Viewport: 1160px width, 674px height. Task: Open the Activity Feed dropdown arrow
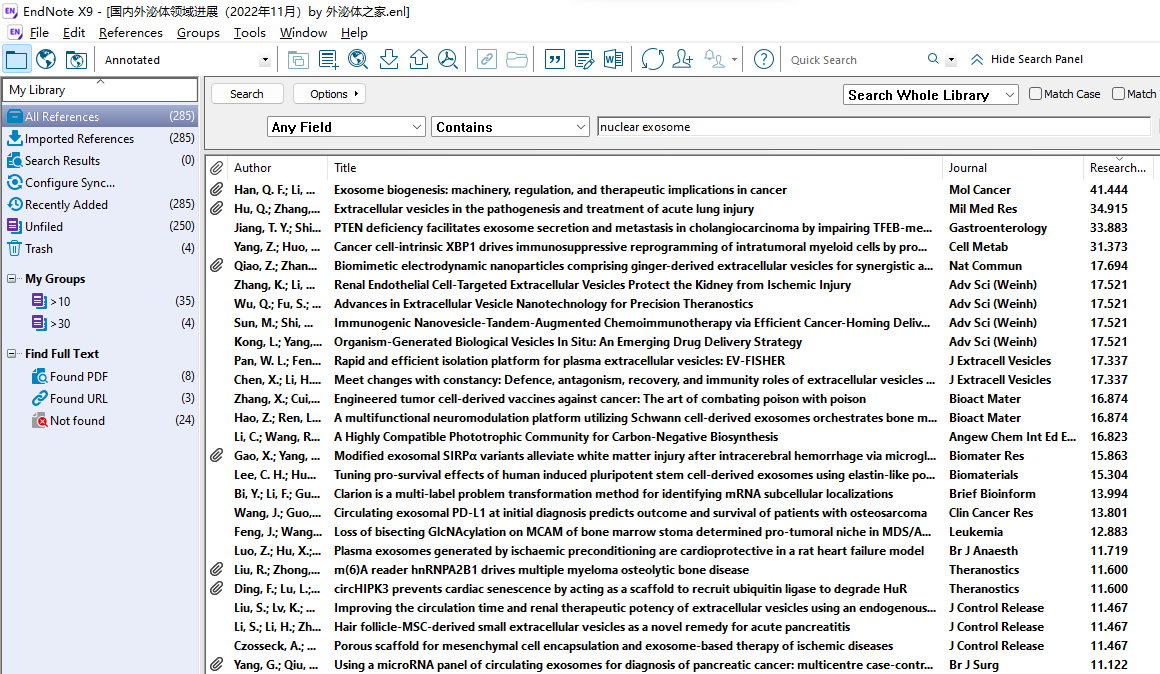(x=734, y=60)
